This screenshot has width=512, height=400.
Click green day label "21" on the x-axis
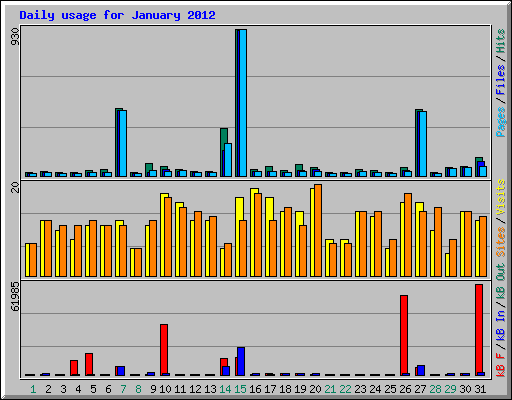pyautogui.click(x=330, y=389)
